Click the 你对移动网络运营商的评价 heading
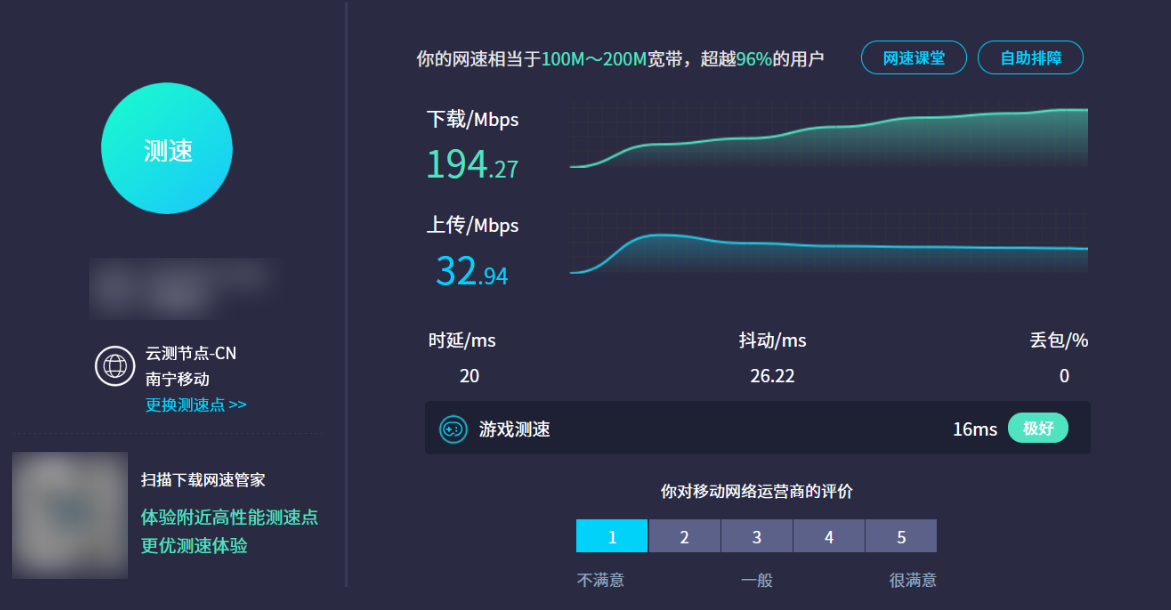This screenshot has height=610, width=1171. pyautogui.click(x=757, y=491)
